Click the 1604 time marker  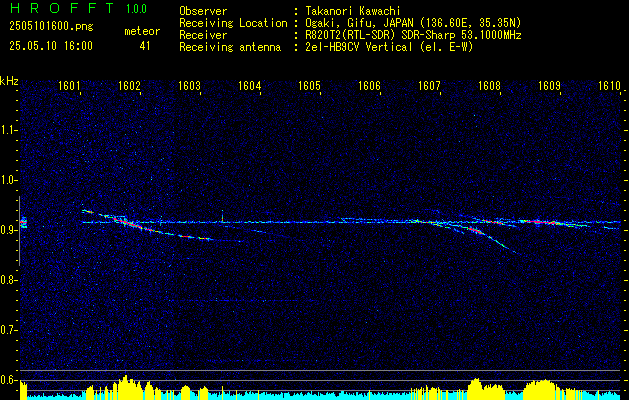point(250,85)
